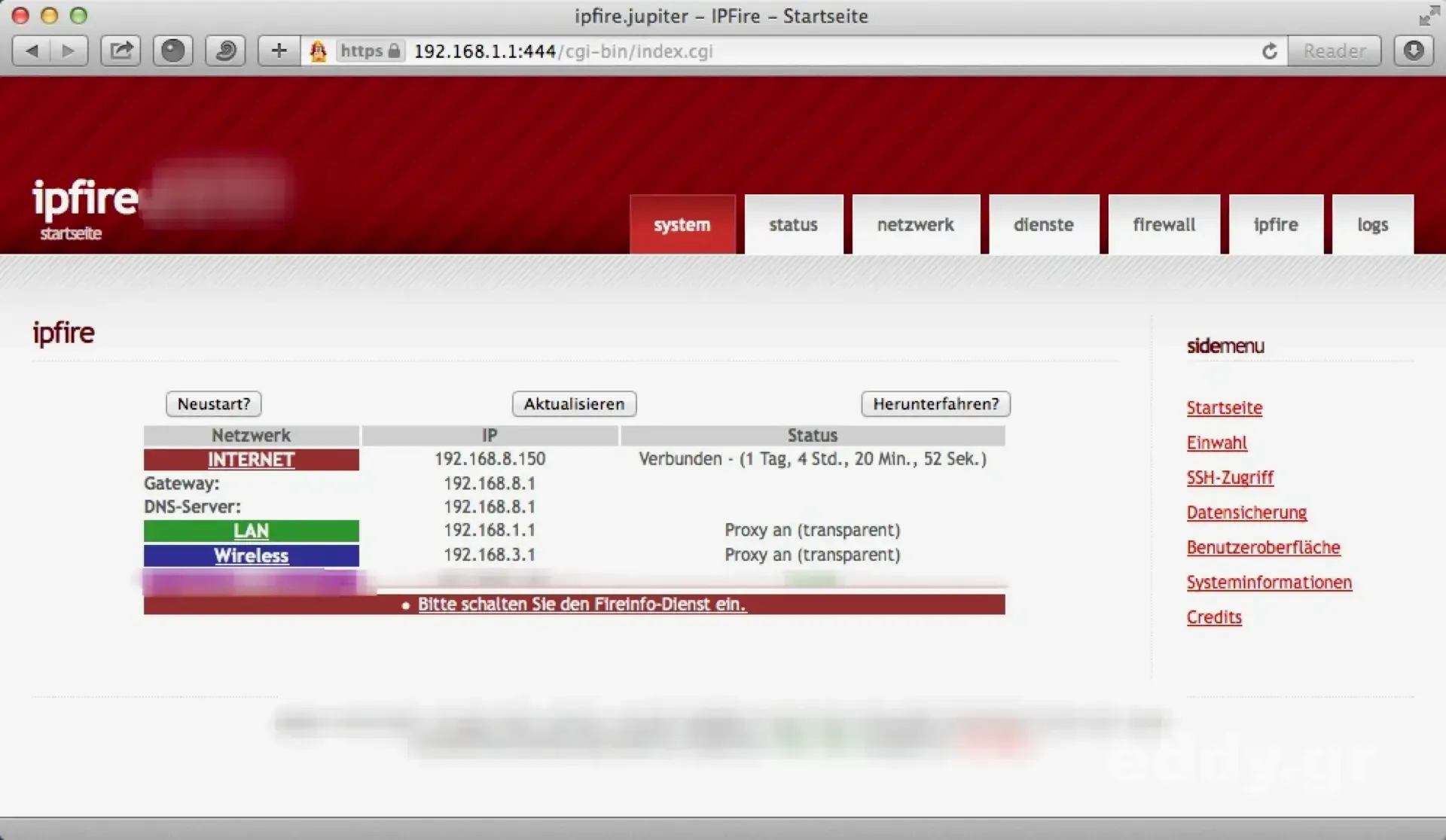The image size is (1446, 840).
Task: Enter full screen via corner arrows
Action: (1428, 16)
